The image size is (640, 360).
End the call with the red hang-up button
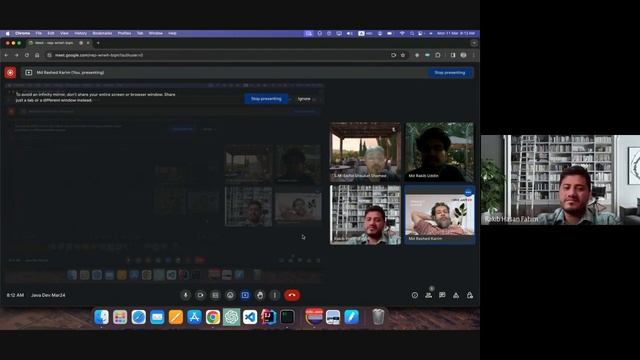point(292,295)
